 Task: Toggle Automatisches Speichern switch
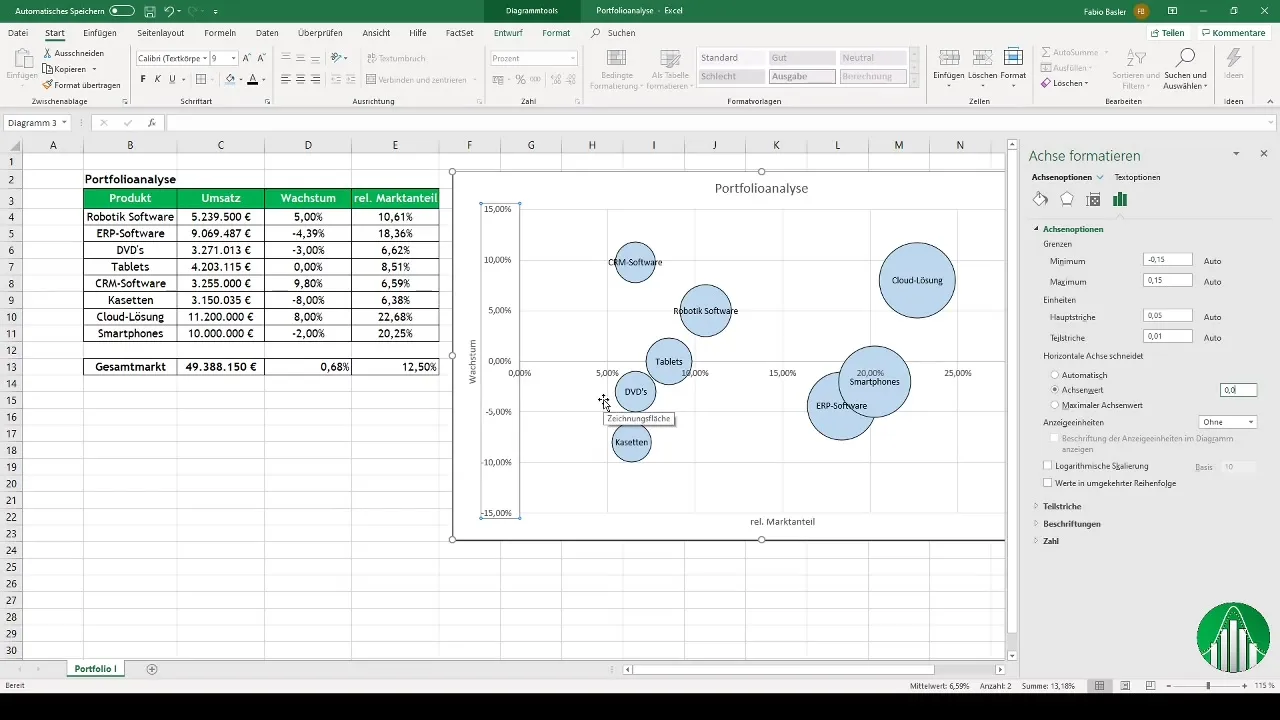tap(122, 10)
